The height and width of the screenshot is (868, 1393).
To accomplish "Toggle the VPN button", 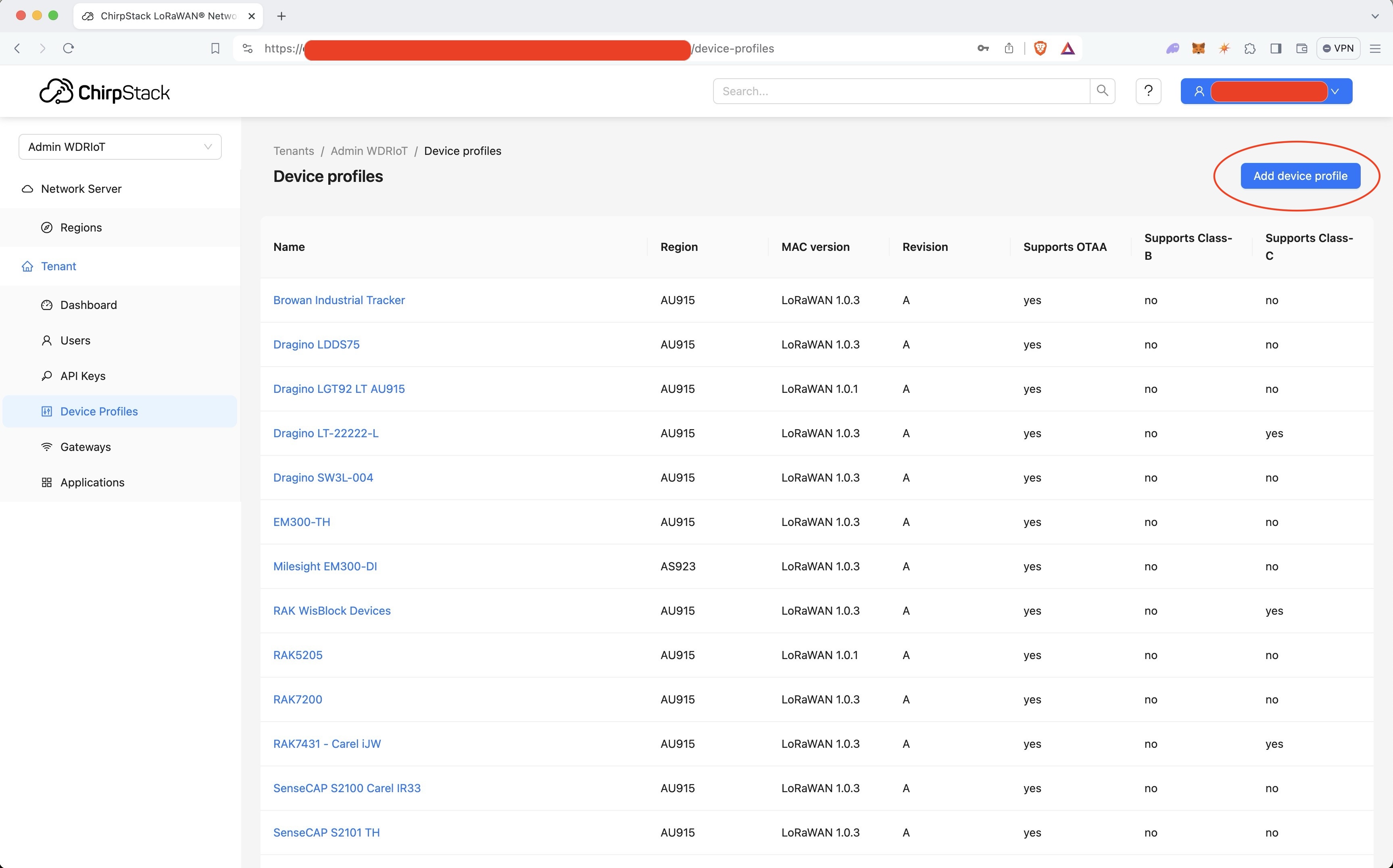I will 1338,48.
